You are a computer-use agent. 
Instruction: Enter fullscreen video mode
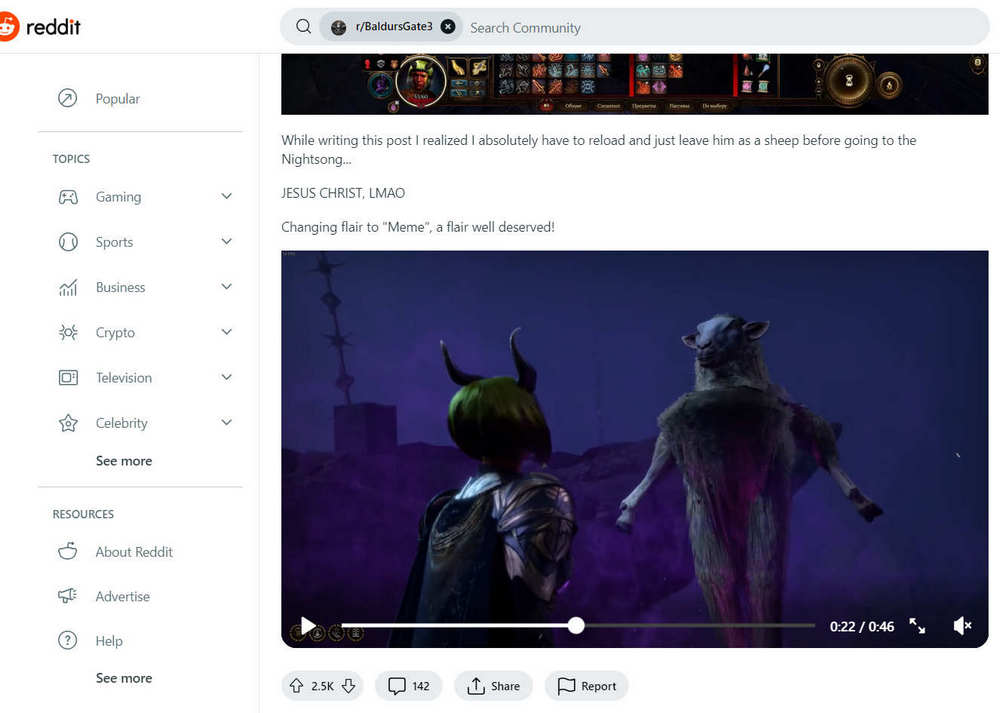click(917, 626)
